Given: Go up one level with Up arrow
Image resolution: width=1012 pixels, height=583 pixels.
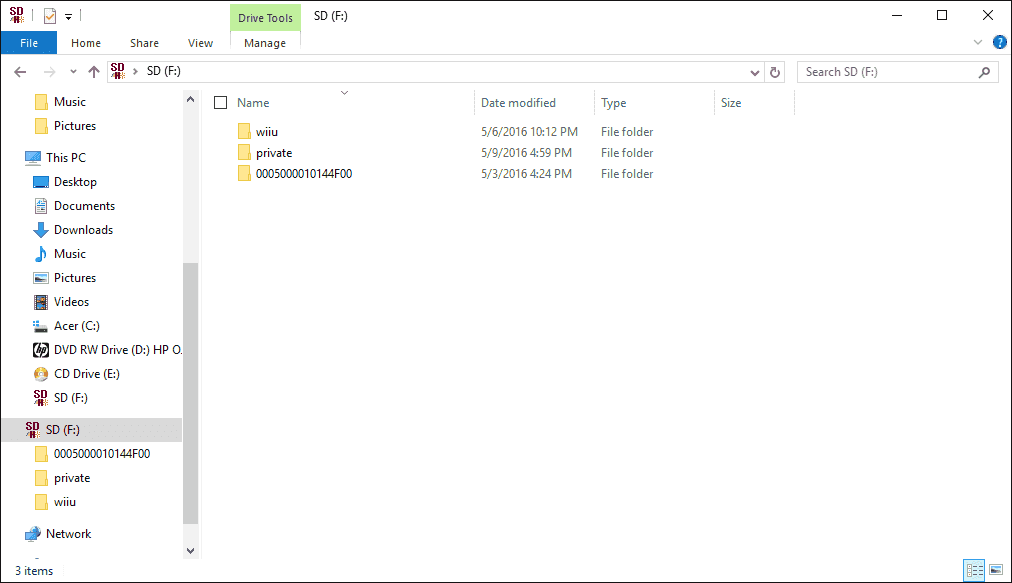Looking at the screenshot, I should pyautogui.click(x=94, y=72).
